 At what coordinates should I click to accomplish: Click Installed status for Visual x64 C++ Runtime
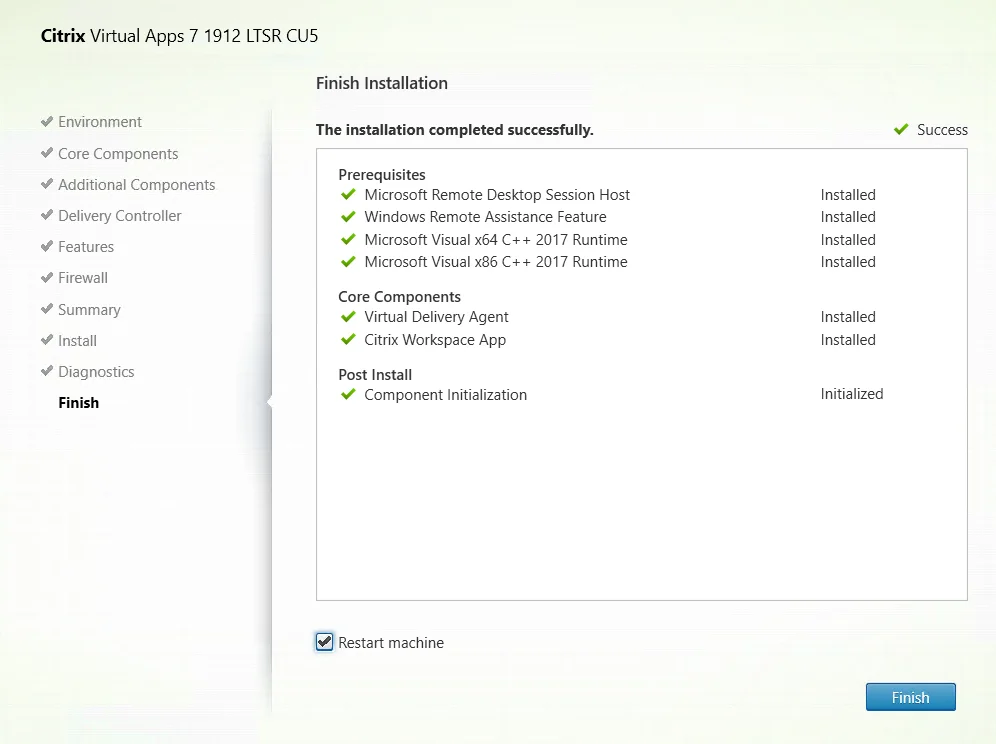pos(848,240)
